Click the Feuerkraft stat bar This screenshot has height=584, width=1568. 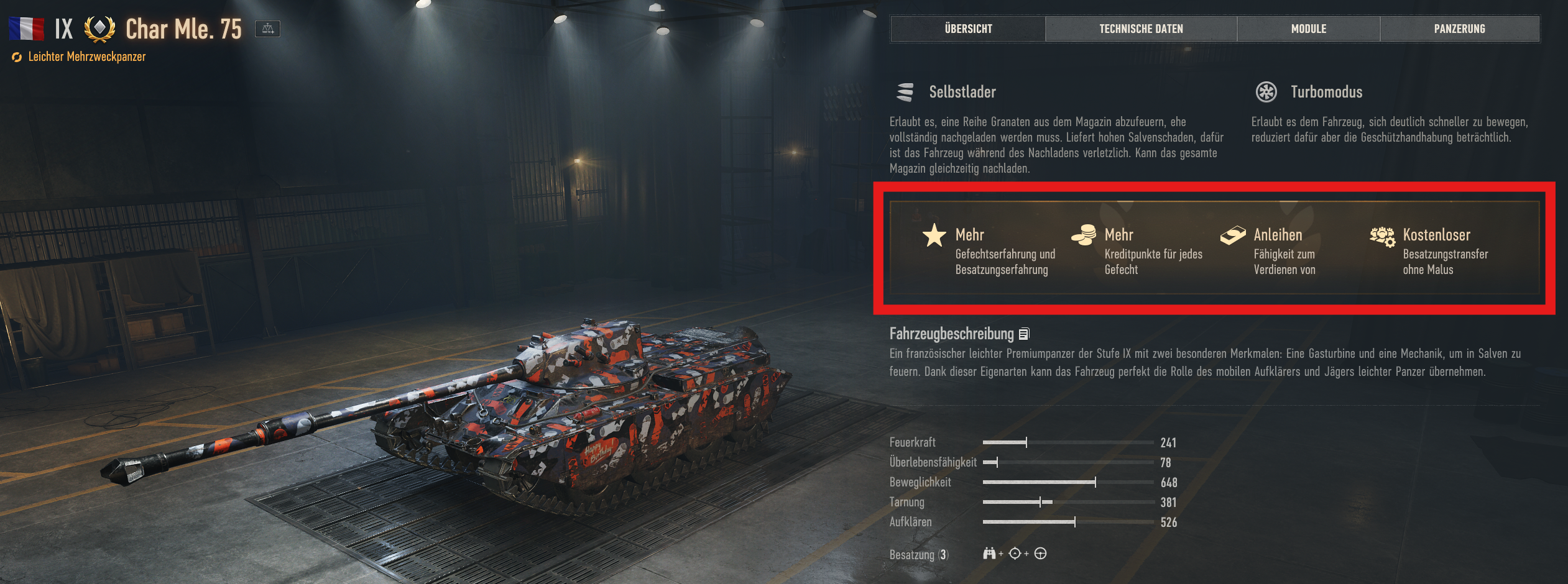[x=1068, y=442]
